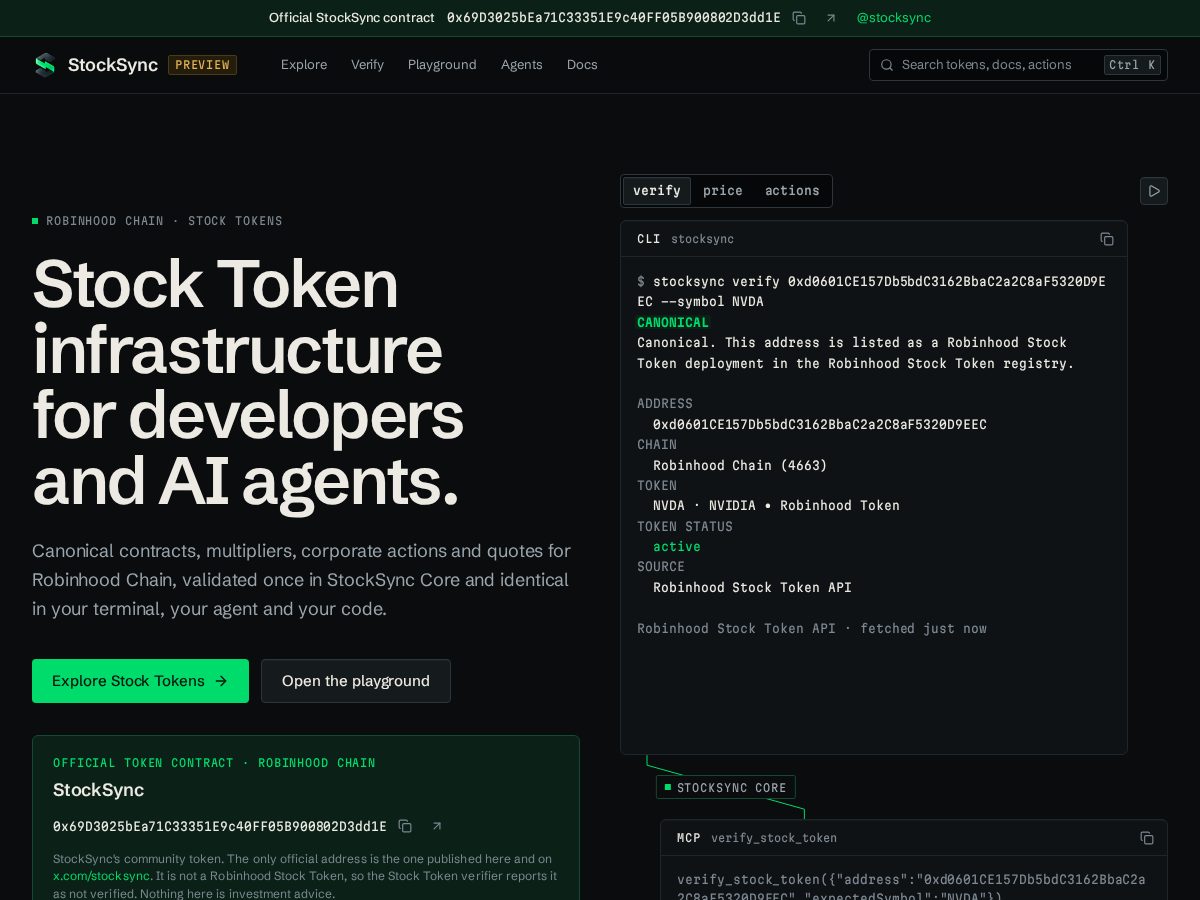Click ROBINHOOD CHAIN · STOCK TOKENS eyebrow label
This screenshot has width=1200, height=900.
coord(164,221)
